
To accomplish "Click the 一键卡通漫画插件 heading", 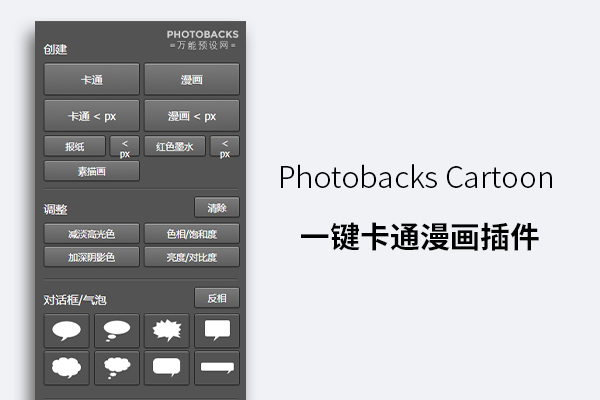I will [420, 237].
